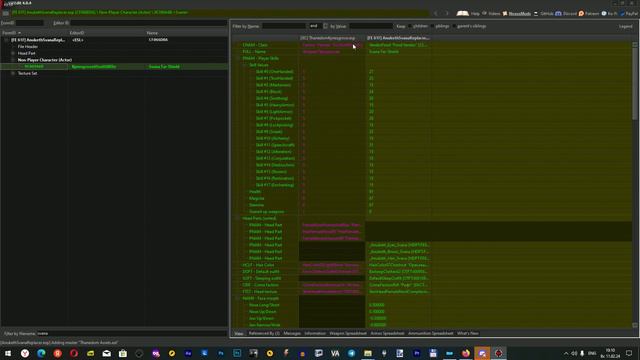The width and height of the screenshot is (640, 360).
Task: Expand the Texture Set group
Action: [x=13, y=73]
